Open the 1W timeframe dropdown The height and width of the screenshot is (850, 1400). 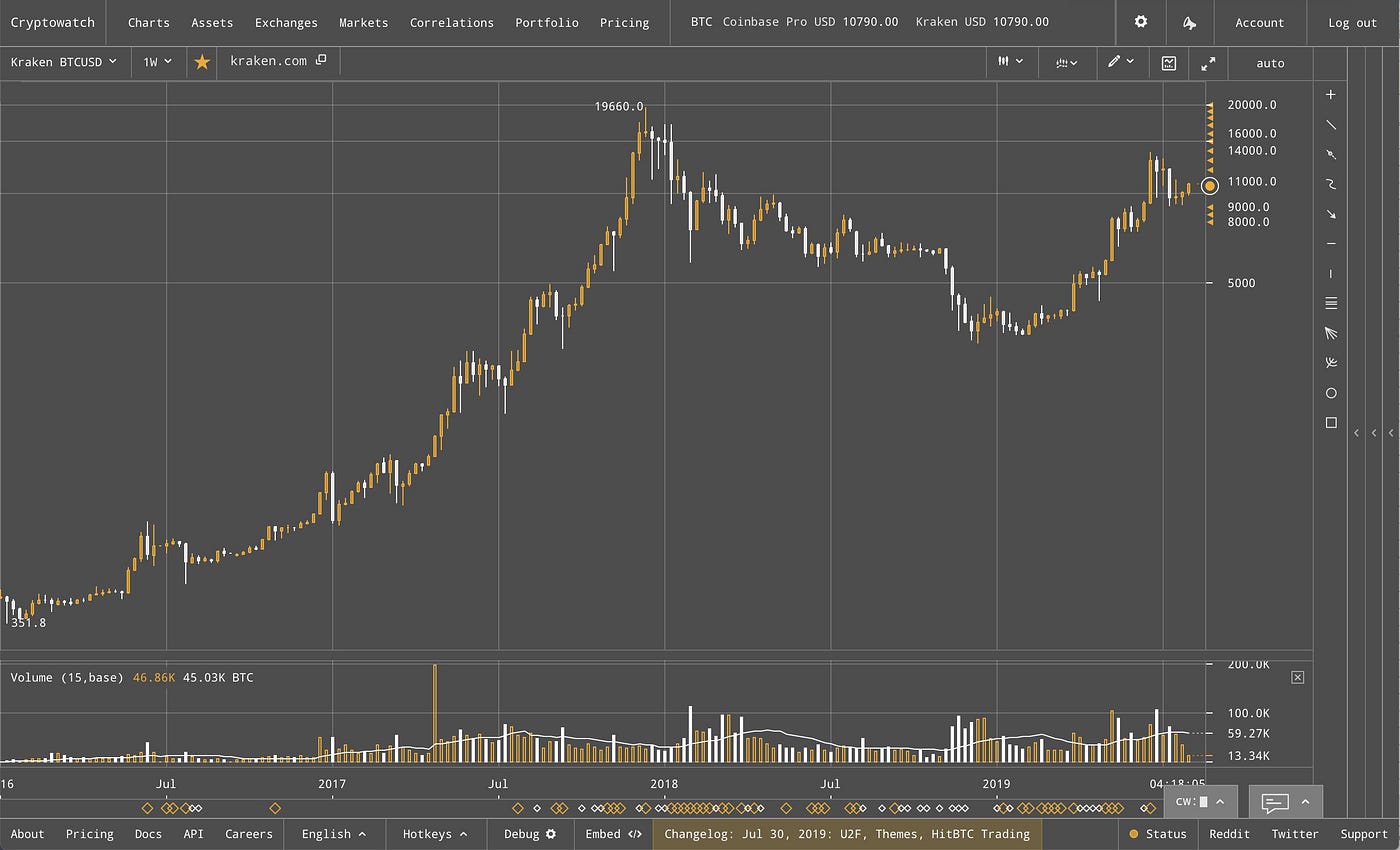click(x=158, y=62)
